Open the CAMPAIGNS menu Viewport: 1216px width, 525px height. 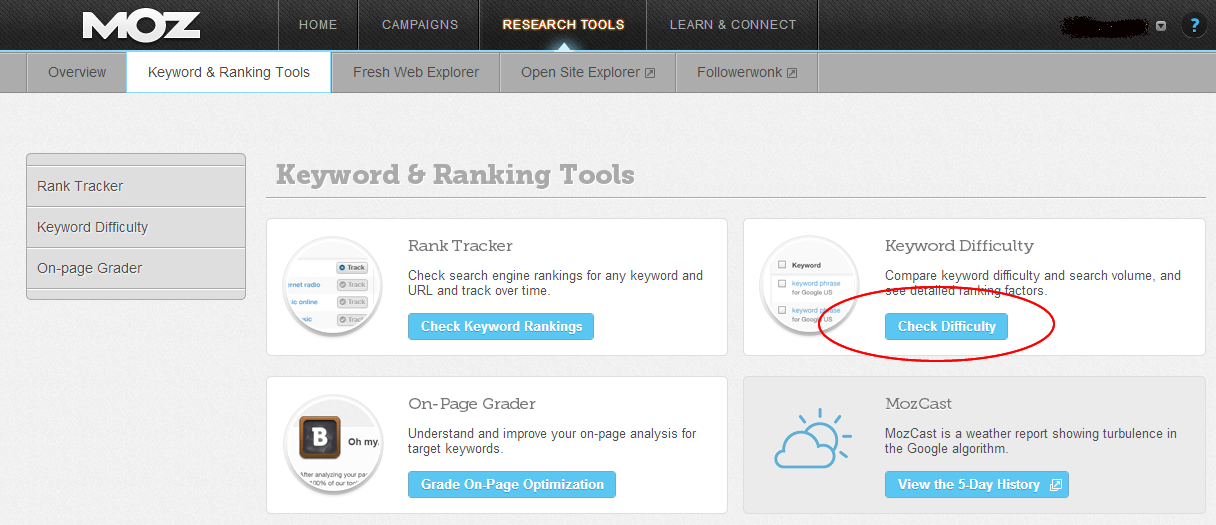point(420,25)
